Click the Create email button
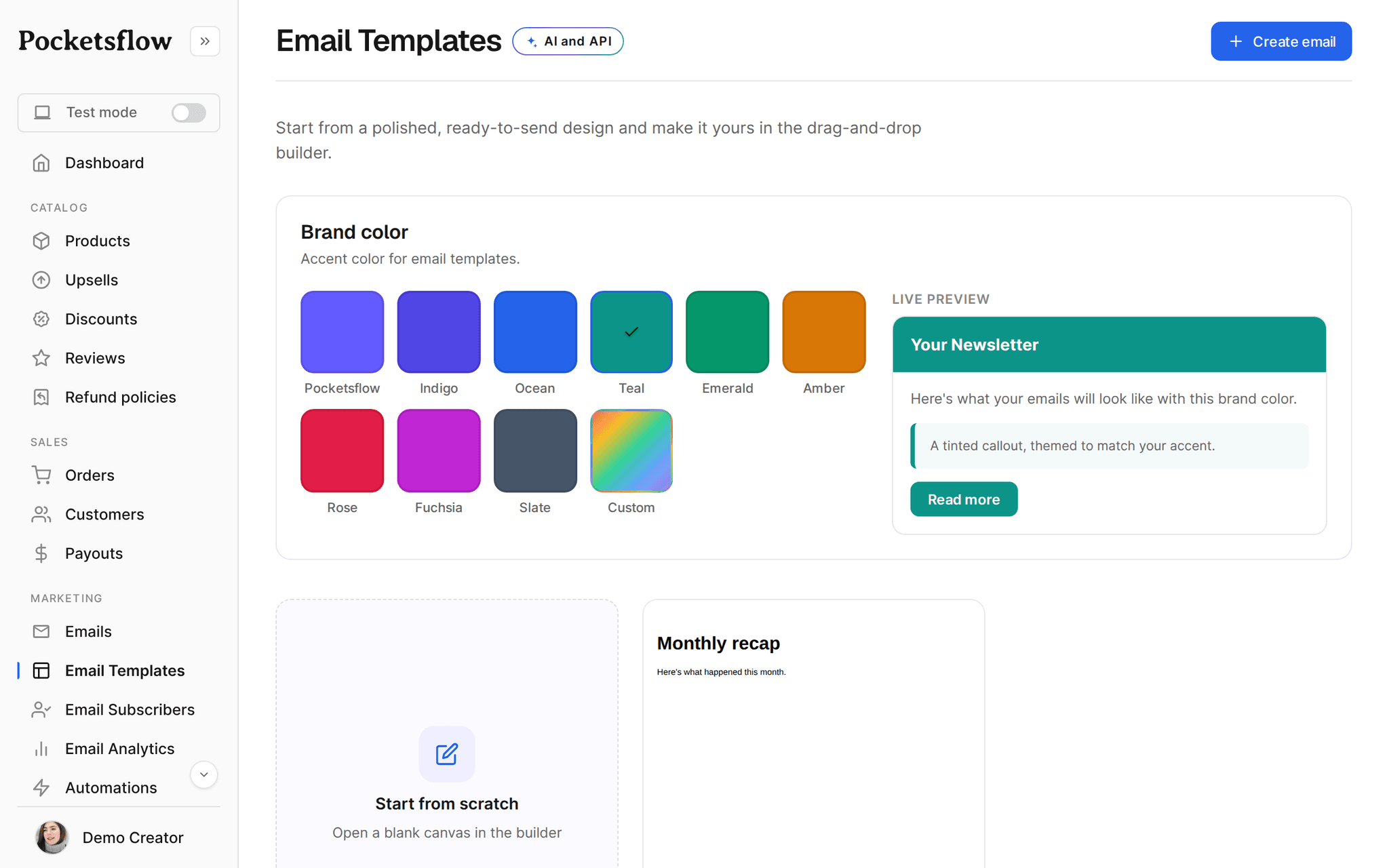1389x868 pixels. [x=1281, y=41]
